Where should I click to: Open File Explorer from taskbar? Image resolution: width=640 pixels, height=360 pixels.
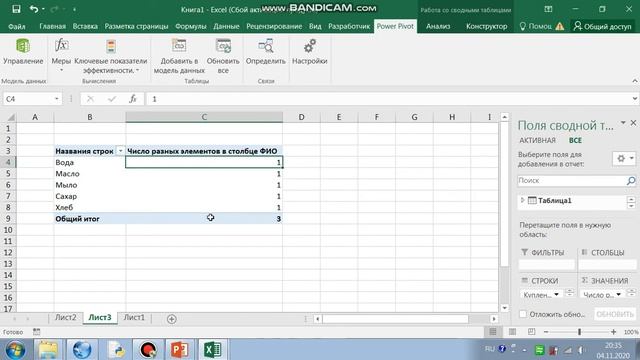(x=48, y=350)
